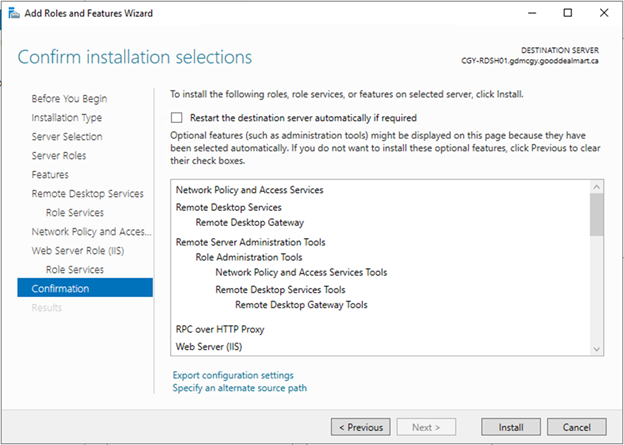Cancel the wizard with Cancel button
This screenshot has height=445, width=624.
577,427
